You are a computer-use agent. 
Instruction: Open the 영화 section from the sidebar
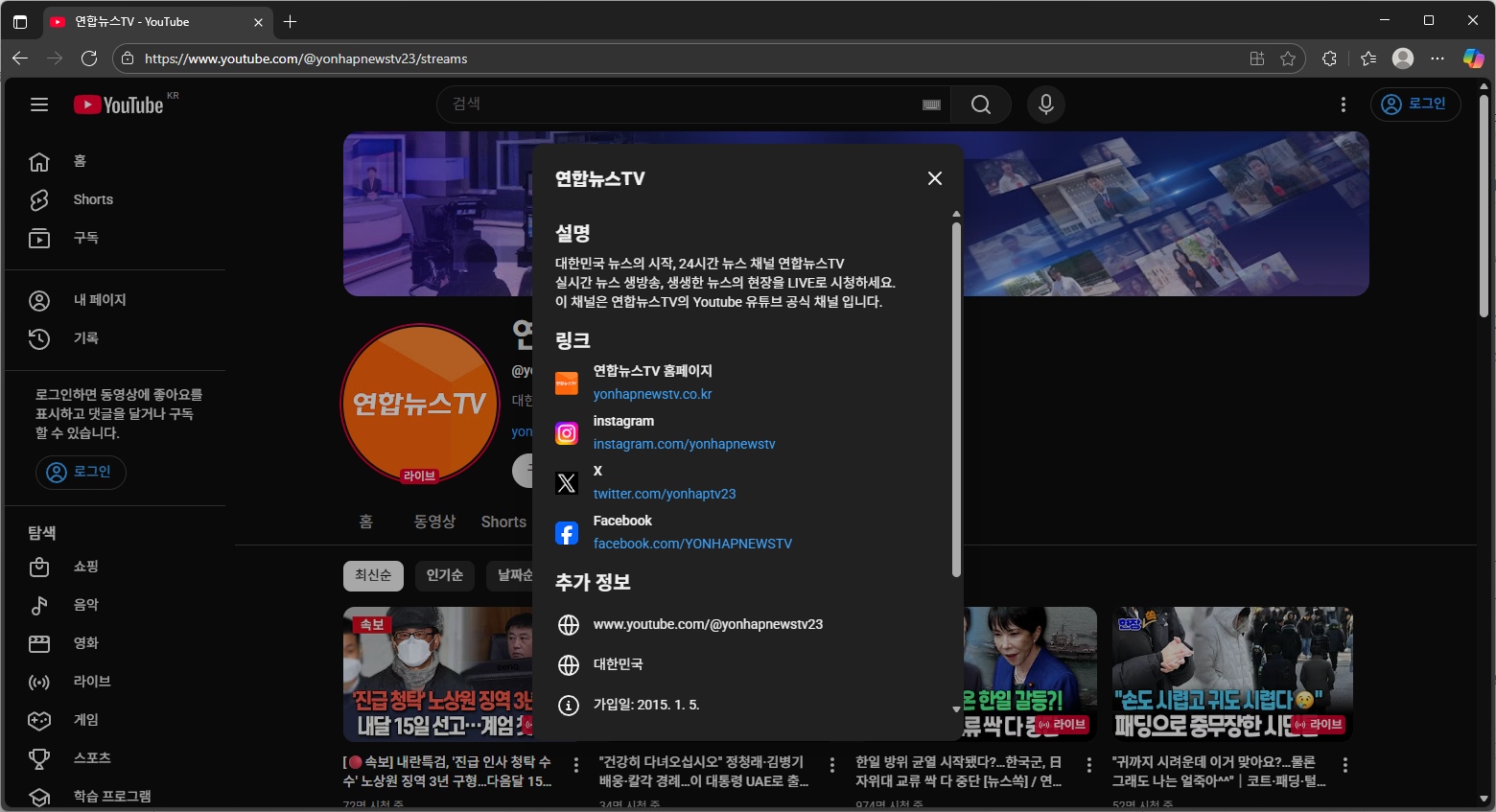tap(85, 642)
